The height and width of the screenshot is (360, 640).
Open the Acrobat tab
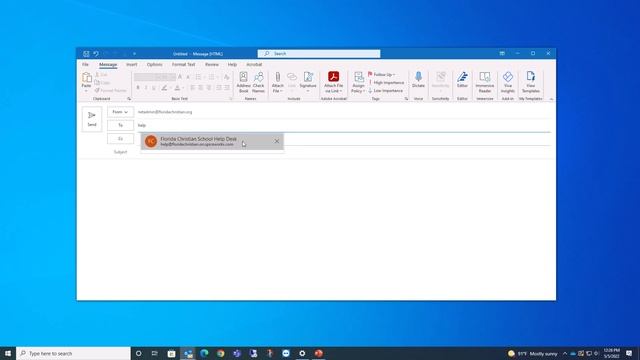[x=254, y=64]
